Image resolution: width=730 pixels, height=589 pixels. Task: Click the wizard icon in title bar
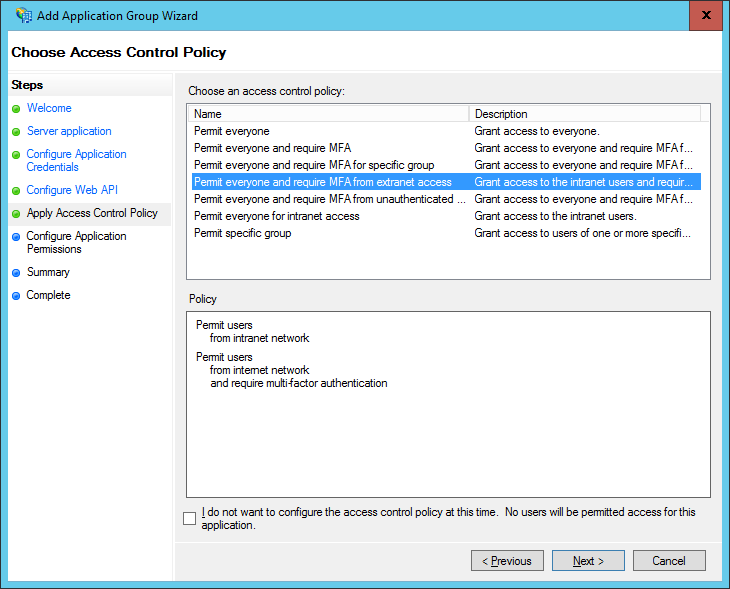click(25, 16)
